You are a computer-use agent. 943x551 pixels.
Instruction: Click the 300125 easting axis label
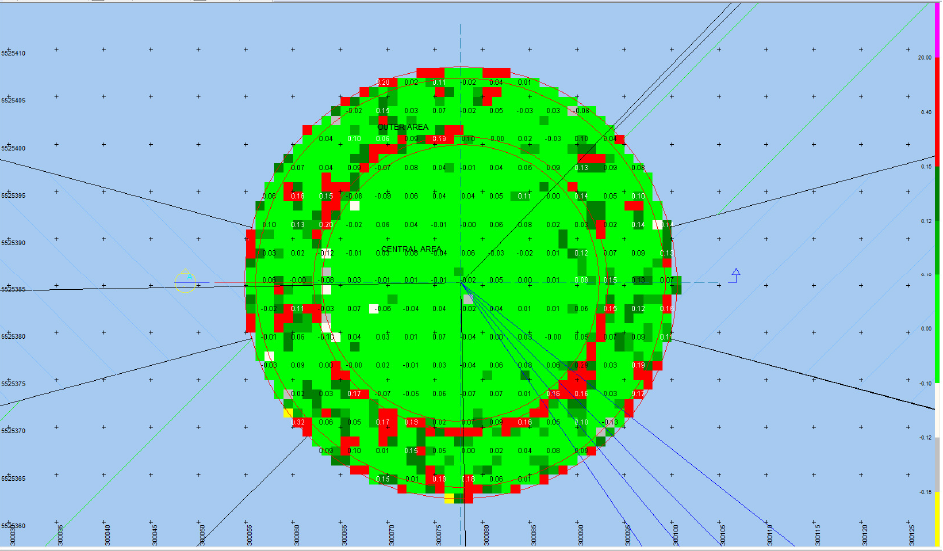coord(914,535)
